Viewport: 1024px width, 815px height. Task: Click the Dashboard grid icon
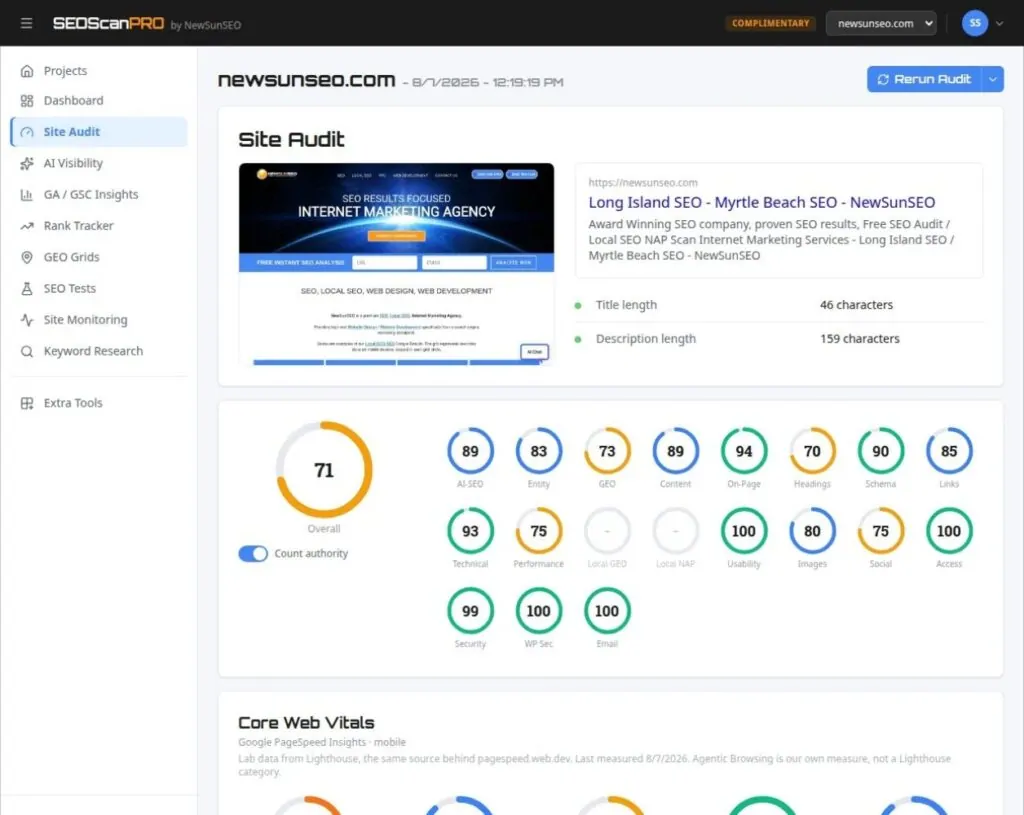[27, 101]
